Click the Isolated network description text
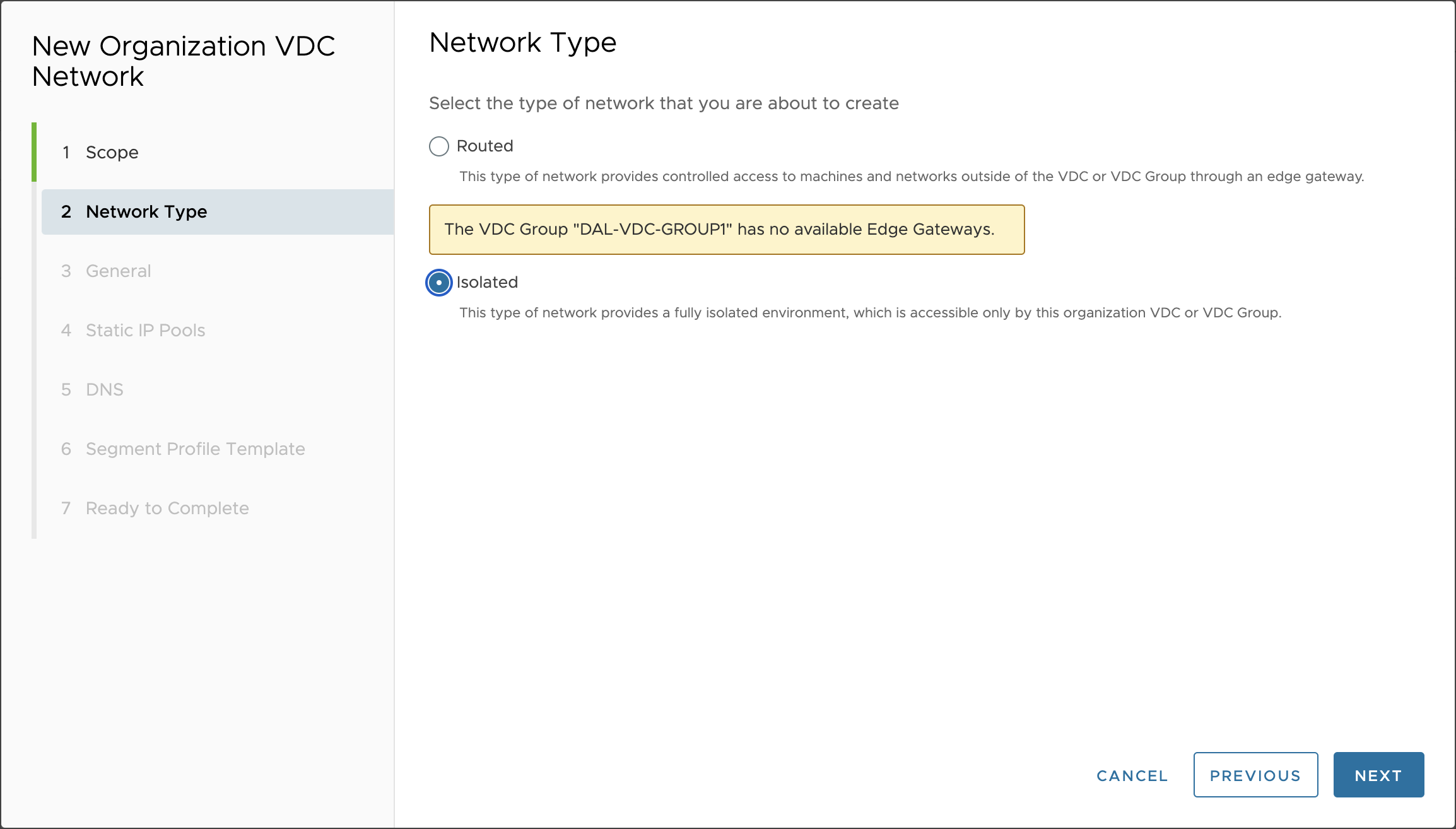1456x829 pixels. click(870, 313)
